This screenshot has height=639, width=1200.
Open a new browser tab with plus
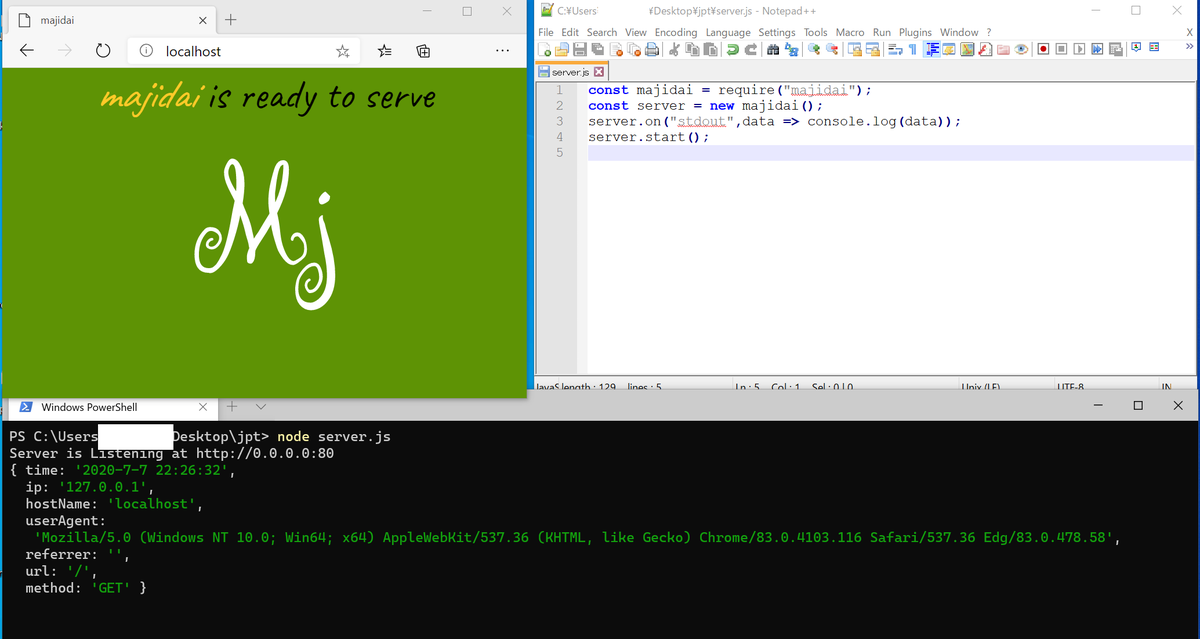[231, 20]
